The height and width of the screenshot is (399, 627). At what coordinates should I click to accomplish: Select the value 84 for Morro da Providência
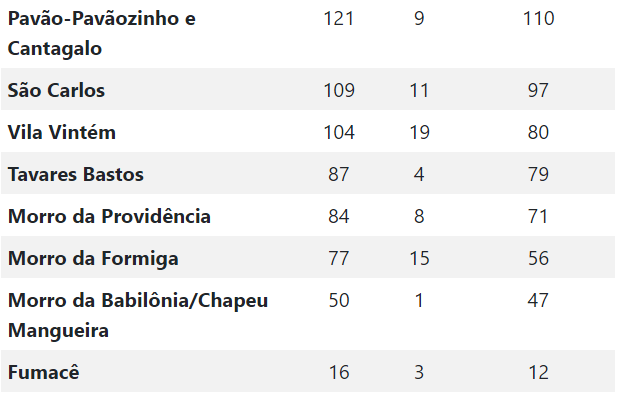click(339, 216)
